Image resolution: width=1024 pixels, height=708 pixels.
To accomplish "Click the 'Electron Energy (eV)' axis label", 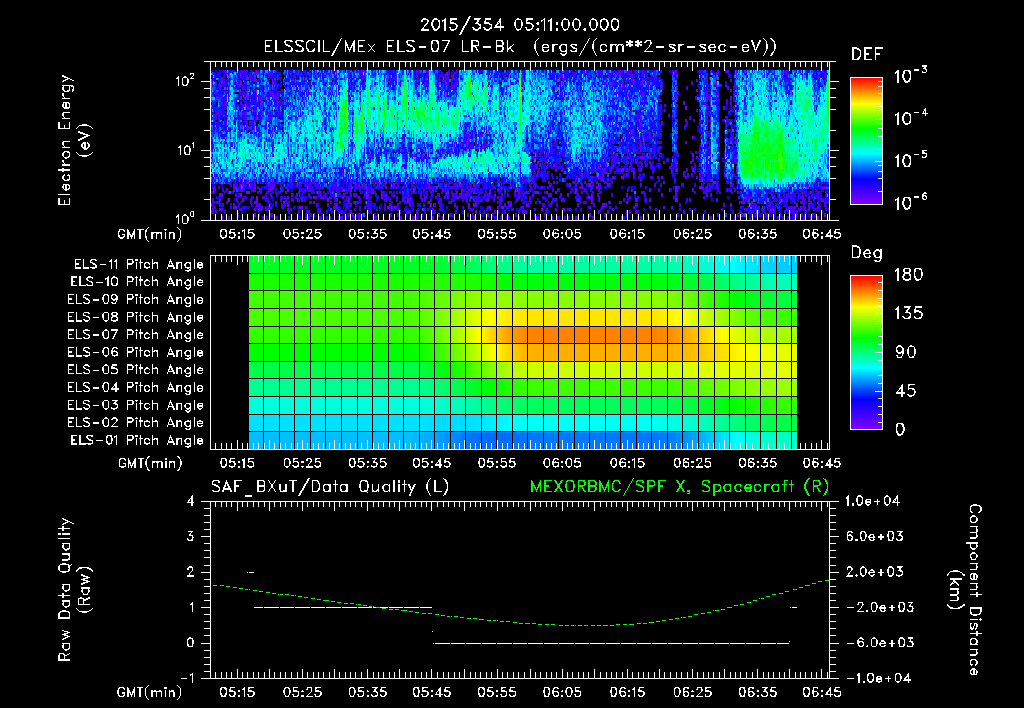I will 74,141.
